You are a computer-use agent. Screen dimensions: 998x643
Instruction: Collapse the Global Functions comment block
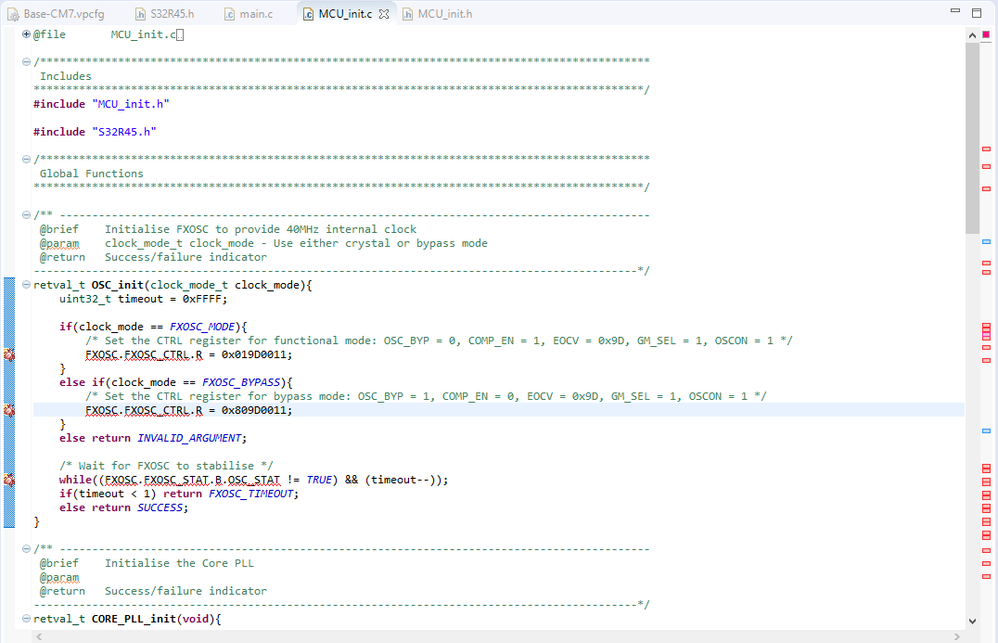click(x=26, y=159)
